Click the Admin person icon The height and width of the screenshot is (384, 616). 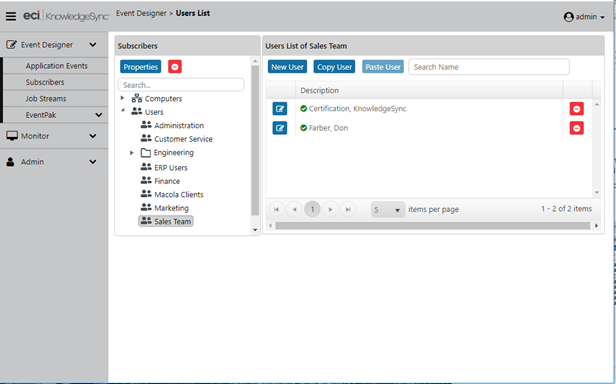(x=10, y=162)
